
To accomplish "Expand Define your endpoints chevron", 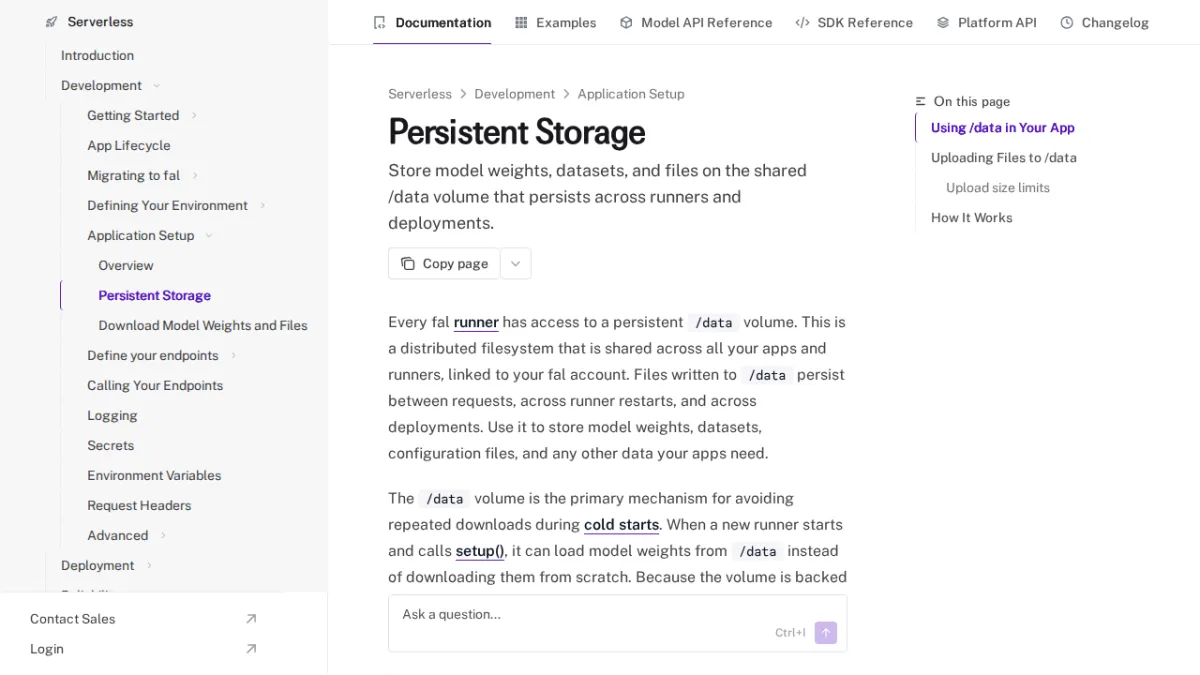I will pyautogui.click(x=233, y=356).
